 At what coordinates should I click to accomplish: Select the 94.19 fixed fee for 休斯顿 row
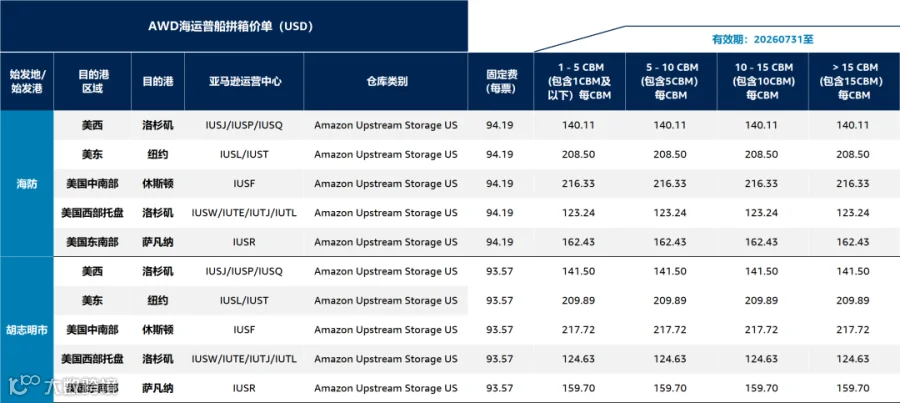[x=500, y=184]
